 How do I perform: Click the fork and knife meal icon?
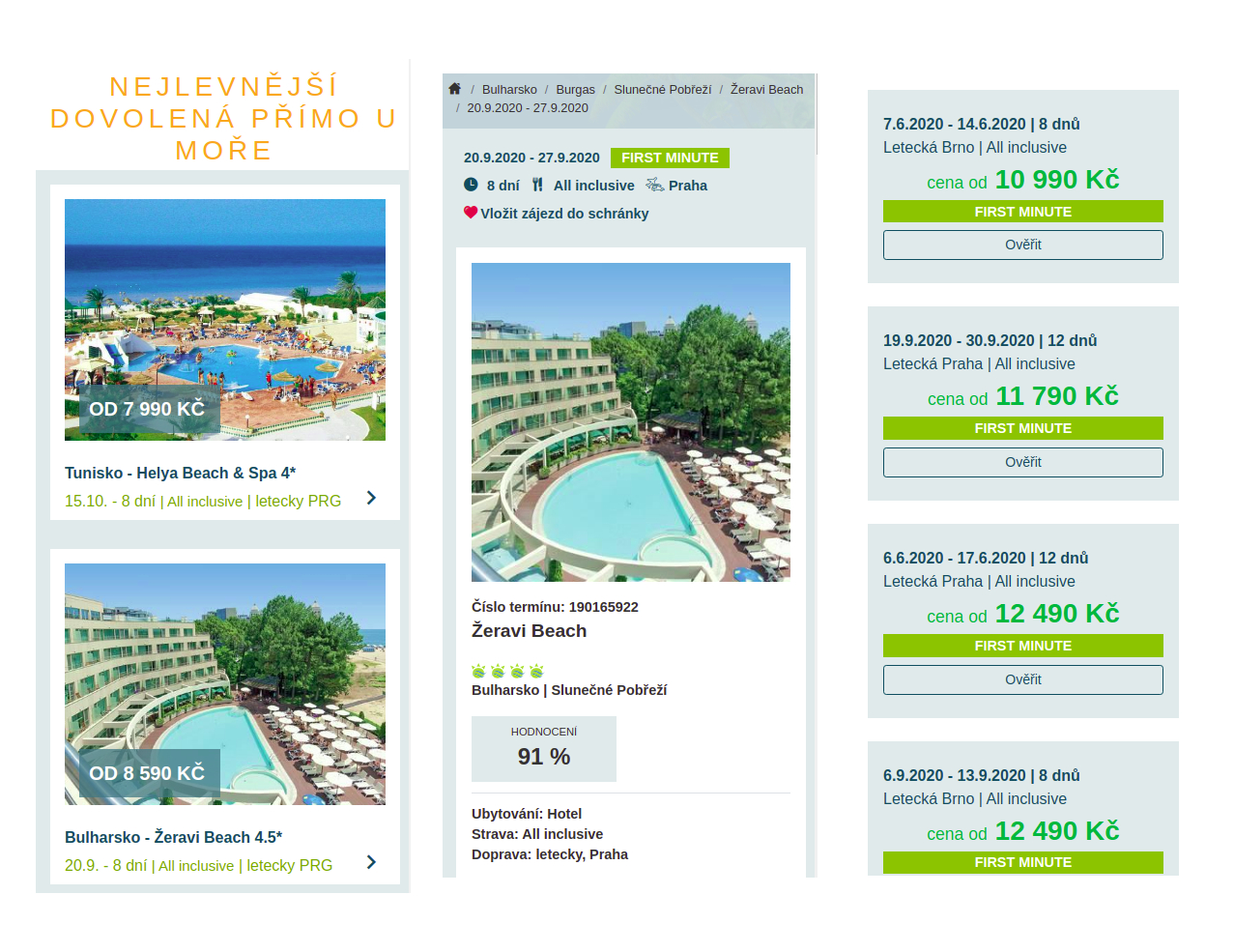point(537,185)
